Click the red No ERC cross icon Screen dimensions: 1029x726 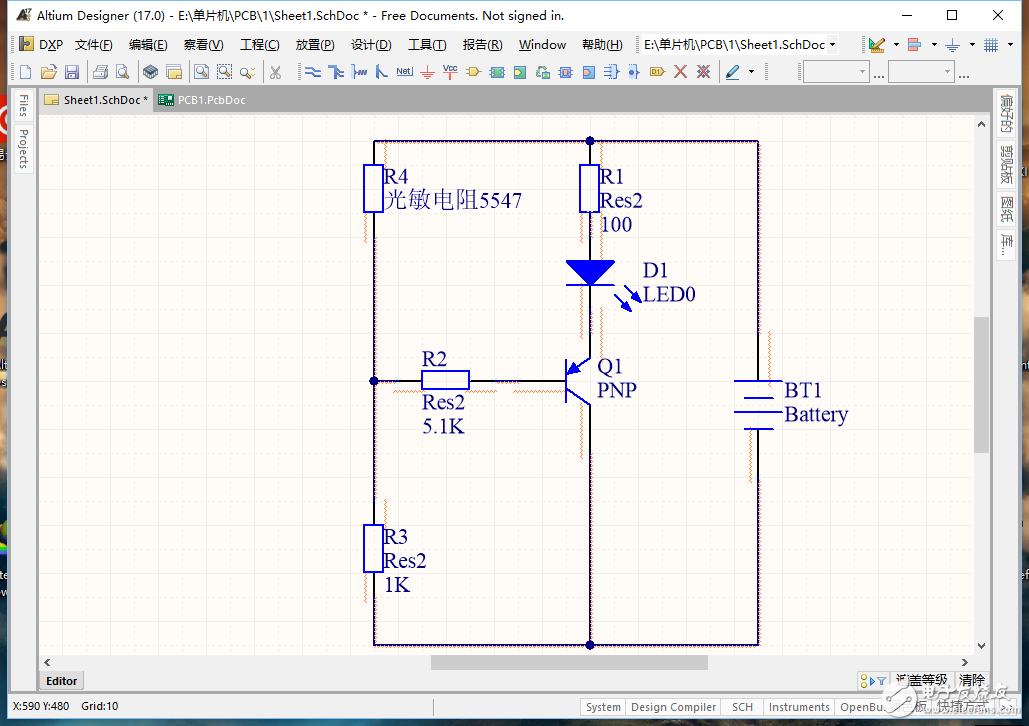[680, 72]
